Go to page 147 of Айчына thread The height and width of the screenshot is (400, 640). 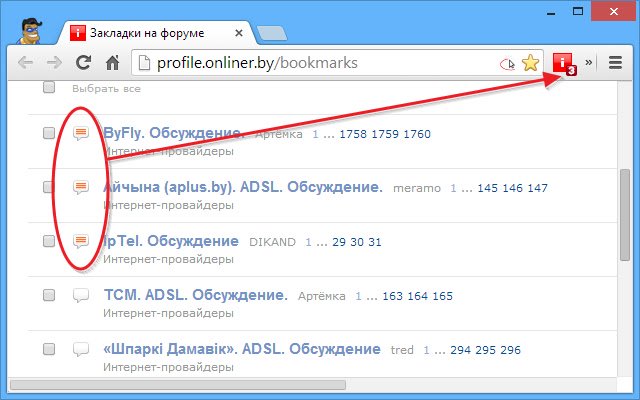(x=538, y=188)
